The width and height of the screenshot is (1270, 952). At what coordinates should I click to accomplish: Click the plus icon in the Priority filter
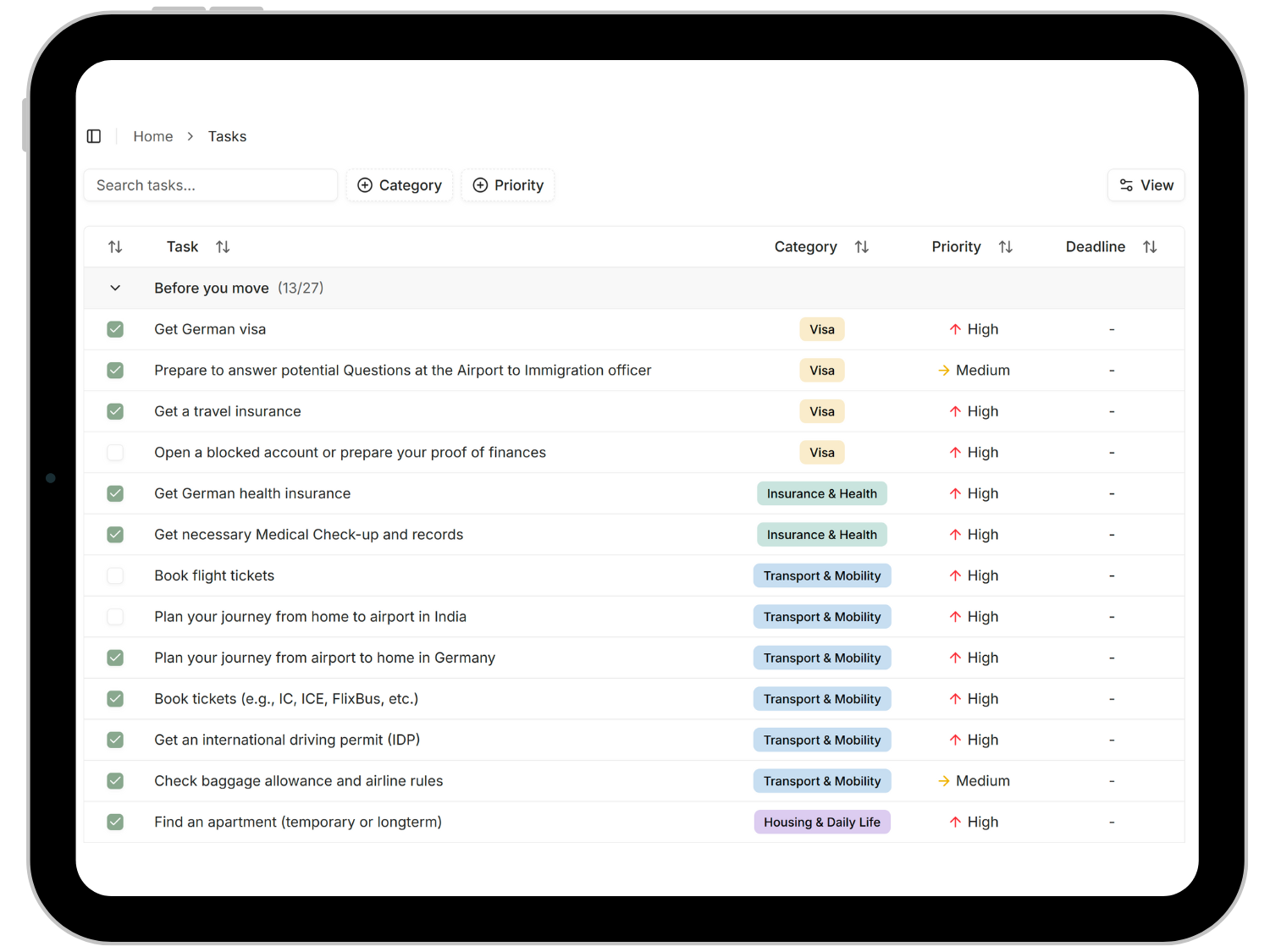tap(480, 185)
